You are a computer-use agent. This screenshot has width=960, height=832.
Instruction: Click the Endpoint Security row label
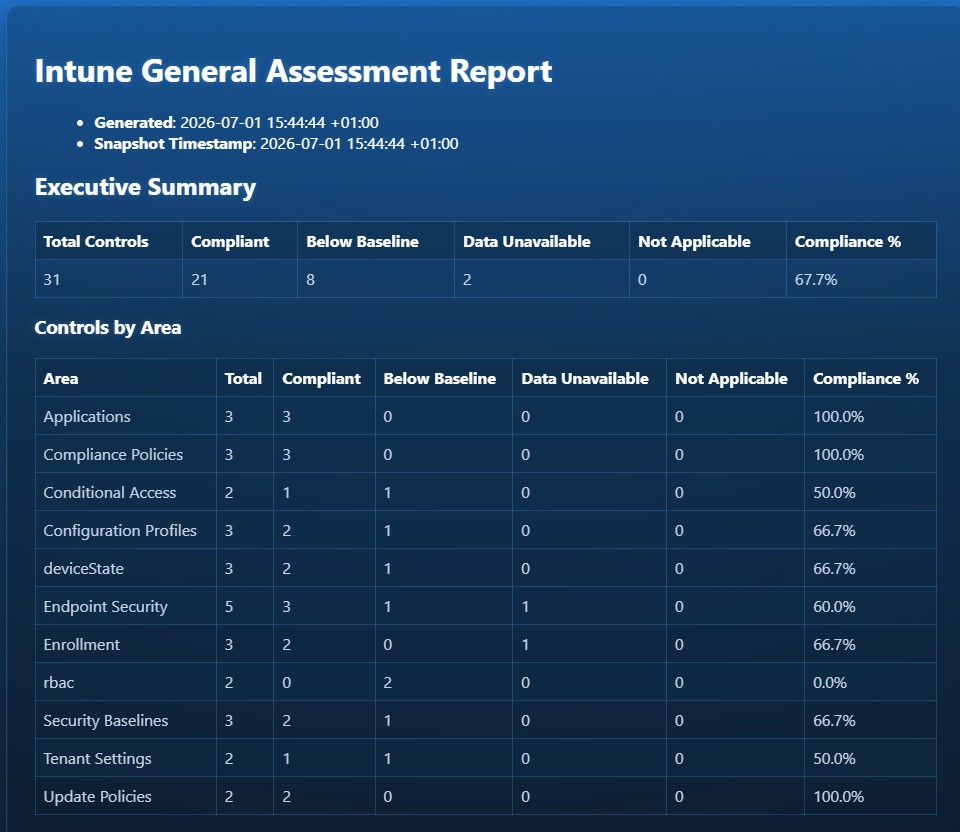105,607
